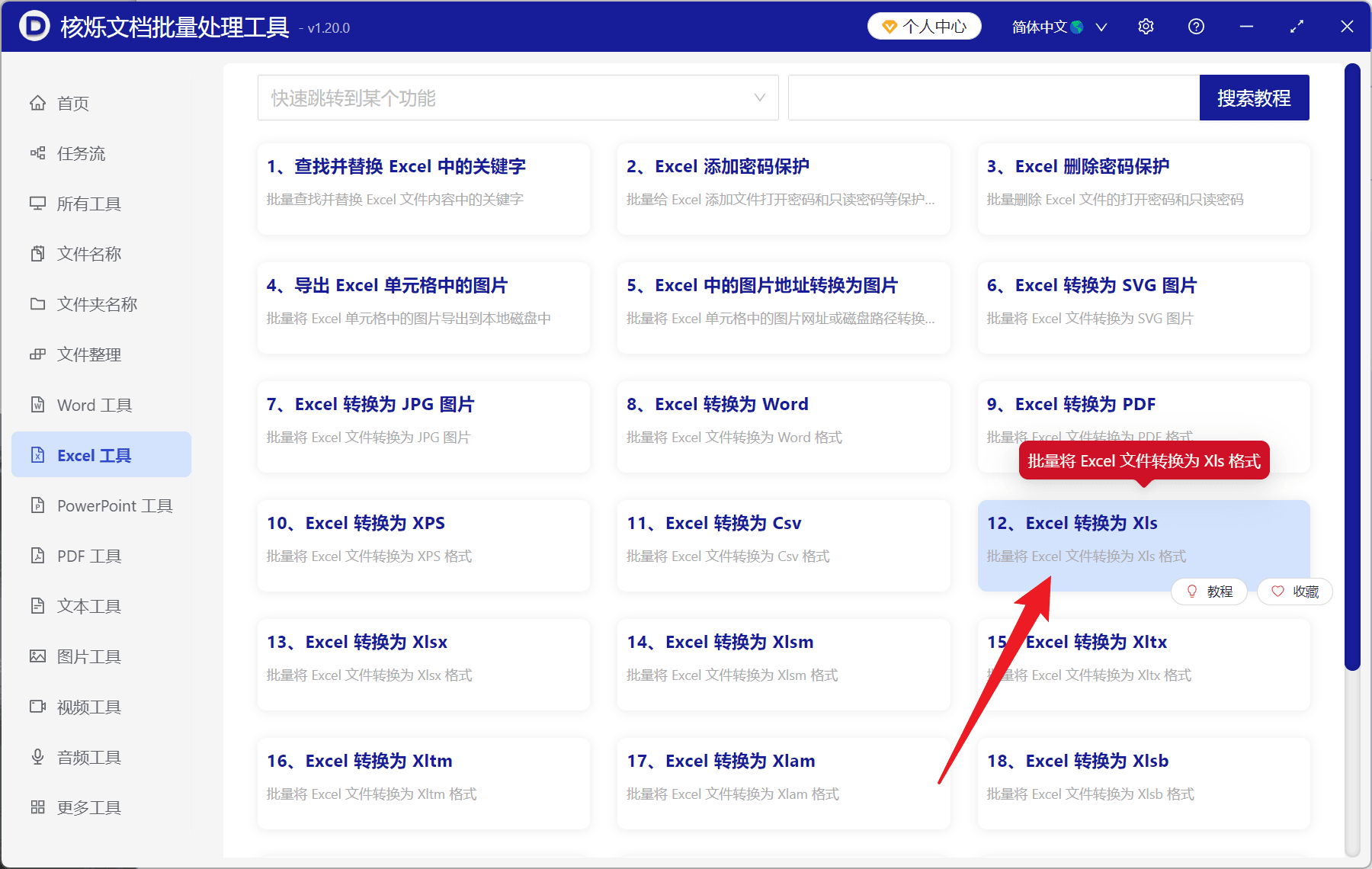Click the file organize icon beside 文件整理

[37, 354]
